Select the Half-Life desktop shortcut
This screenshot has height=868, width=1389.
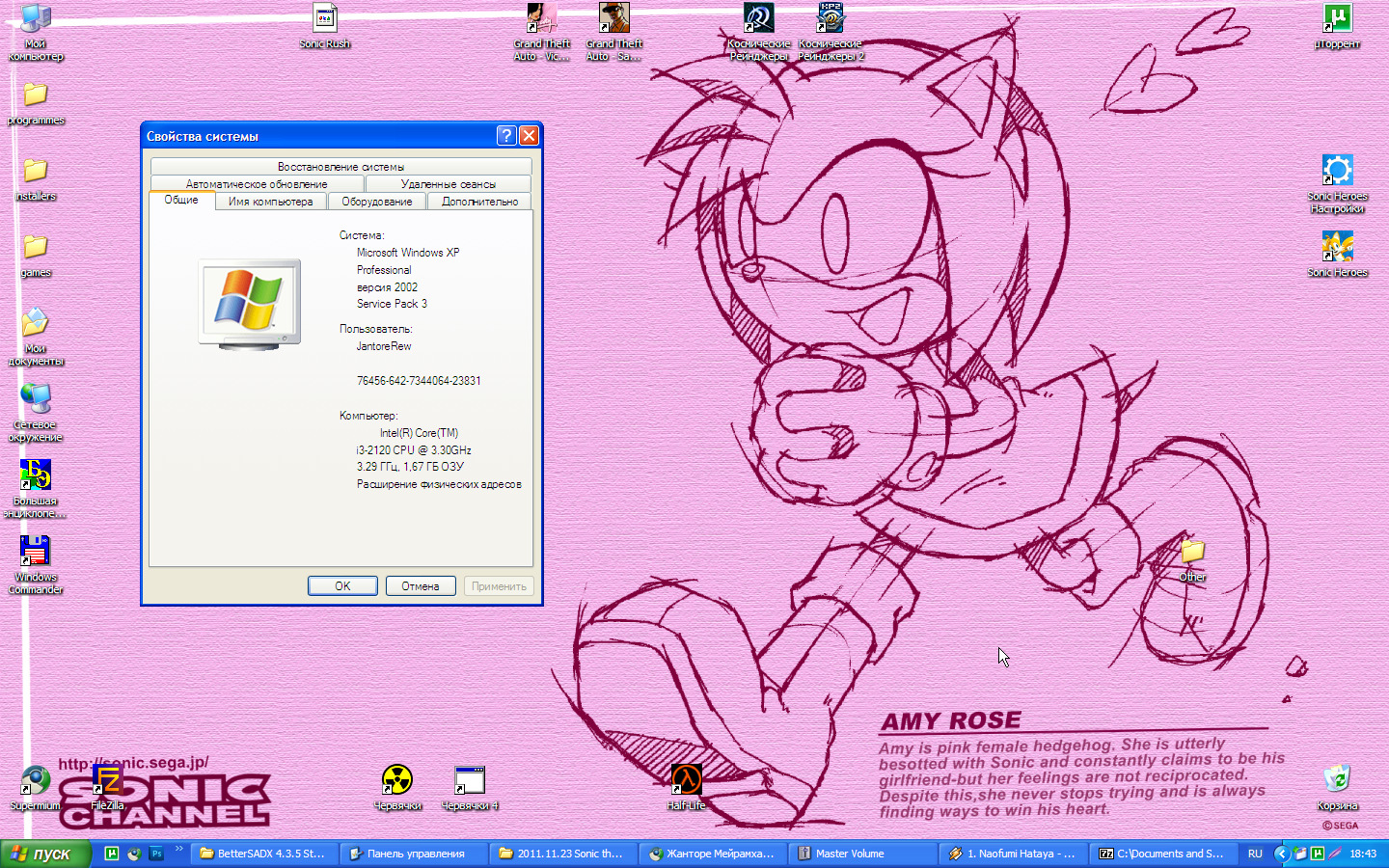[x=686, y=779]
